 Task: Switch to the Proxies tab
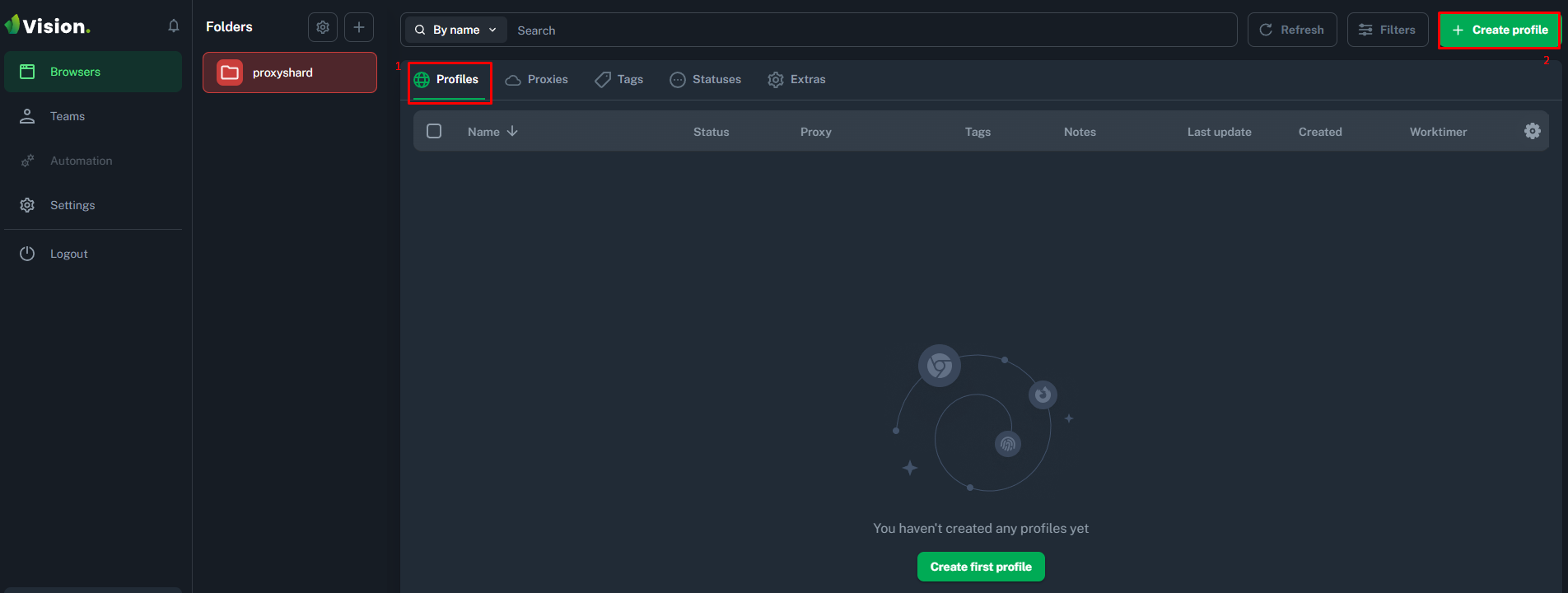click(x=537, y=79)
